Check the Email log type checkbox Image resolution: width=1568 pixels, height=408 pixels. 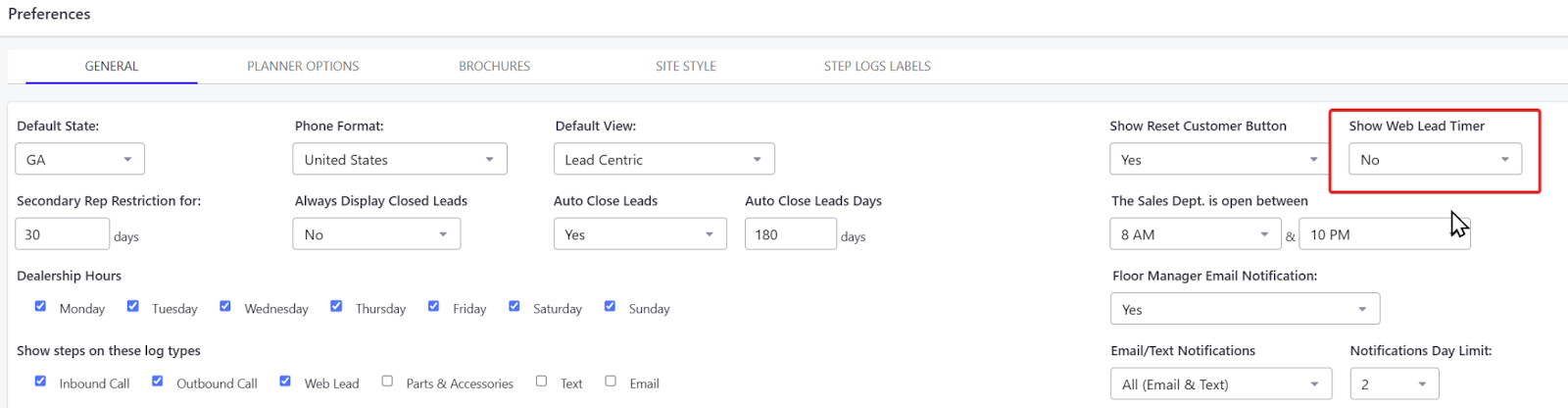point(611,382)
